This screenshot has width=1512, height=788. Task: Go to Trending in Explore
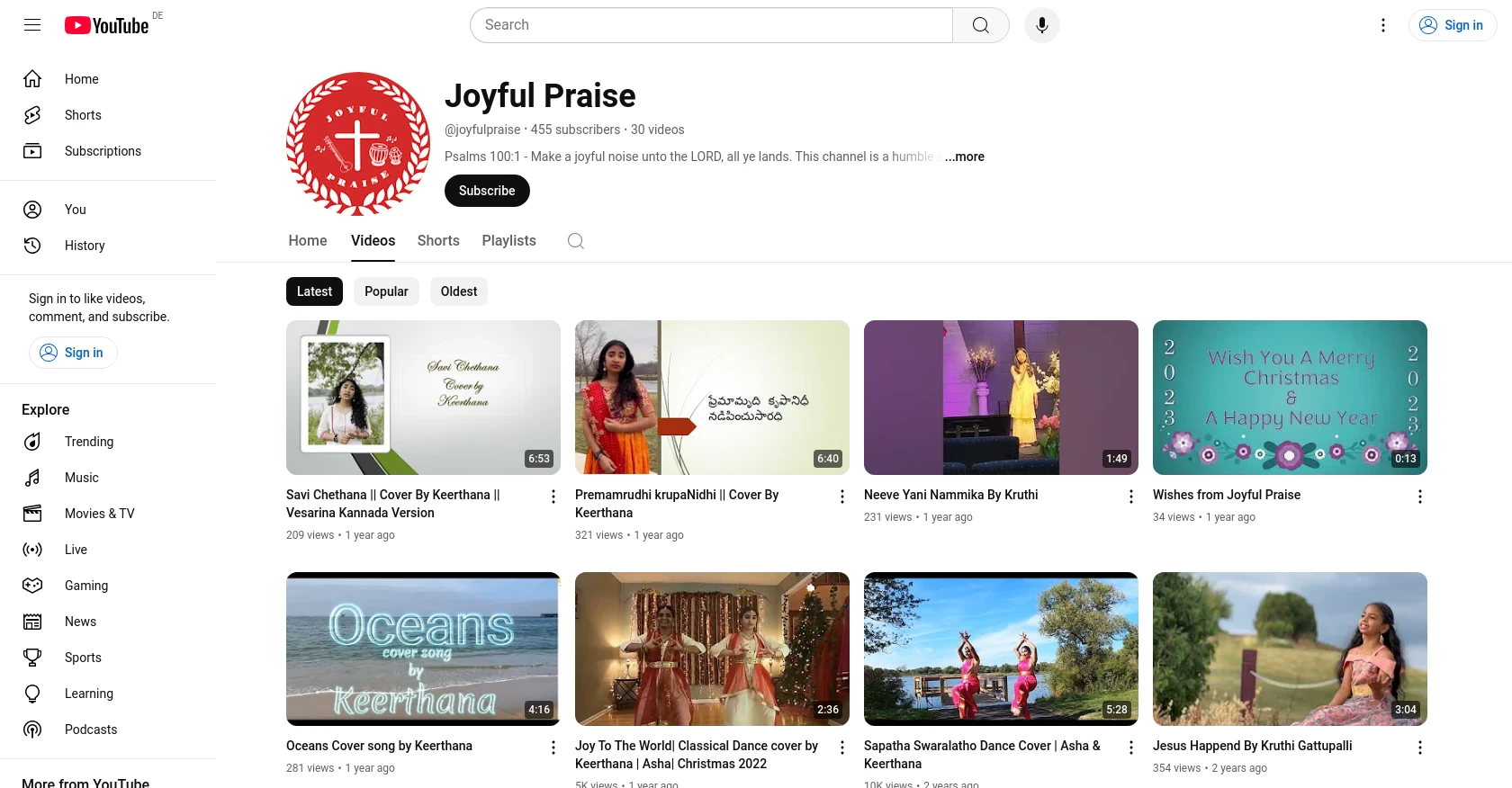(x=88, y=442)
